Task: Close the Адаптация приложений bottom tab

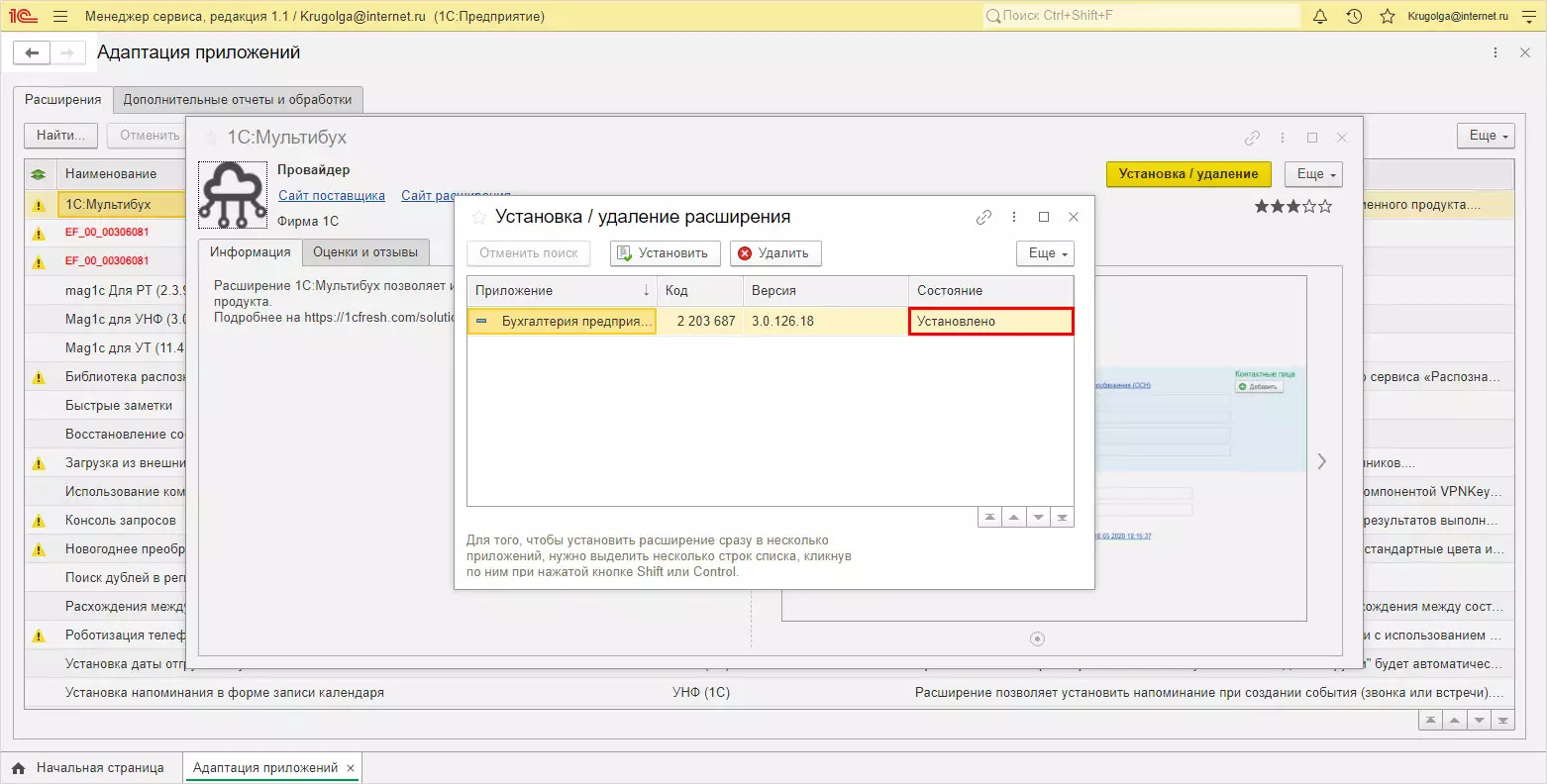Action: 351,768
